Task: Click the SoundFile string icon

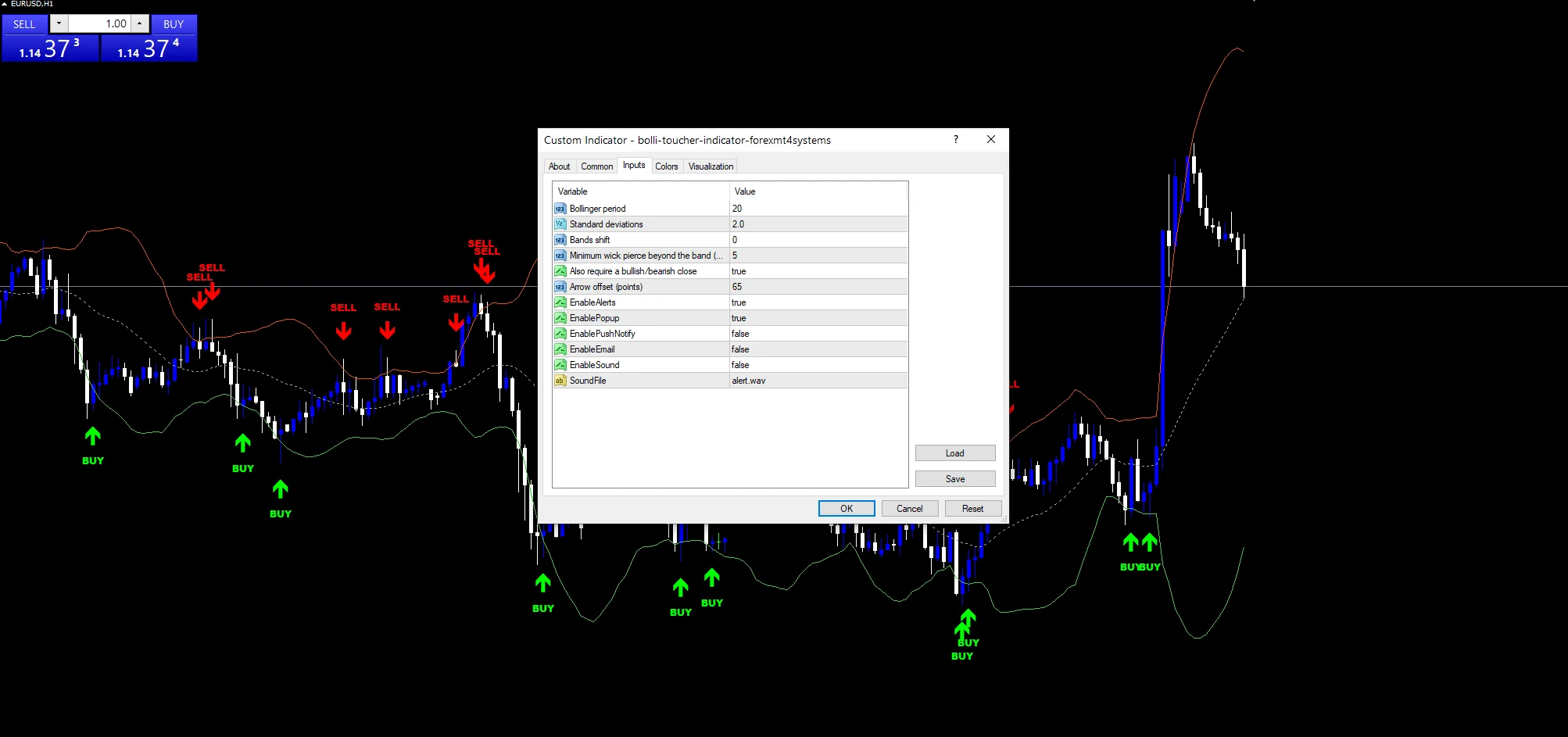Action: pyautogui.click(x=560, y=381)
